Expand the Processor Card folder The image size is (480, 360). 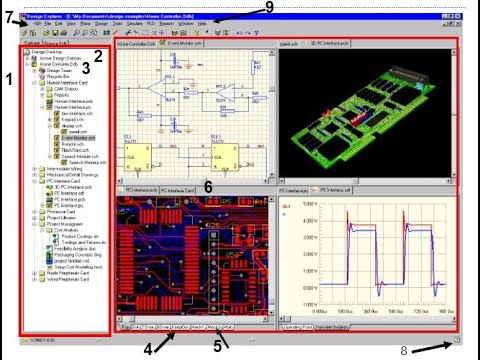pos(34,212)
